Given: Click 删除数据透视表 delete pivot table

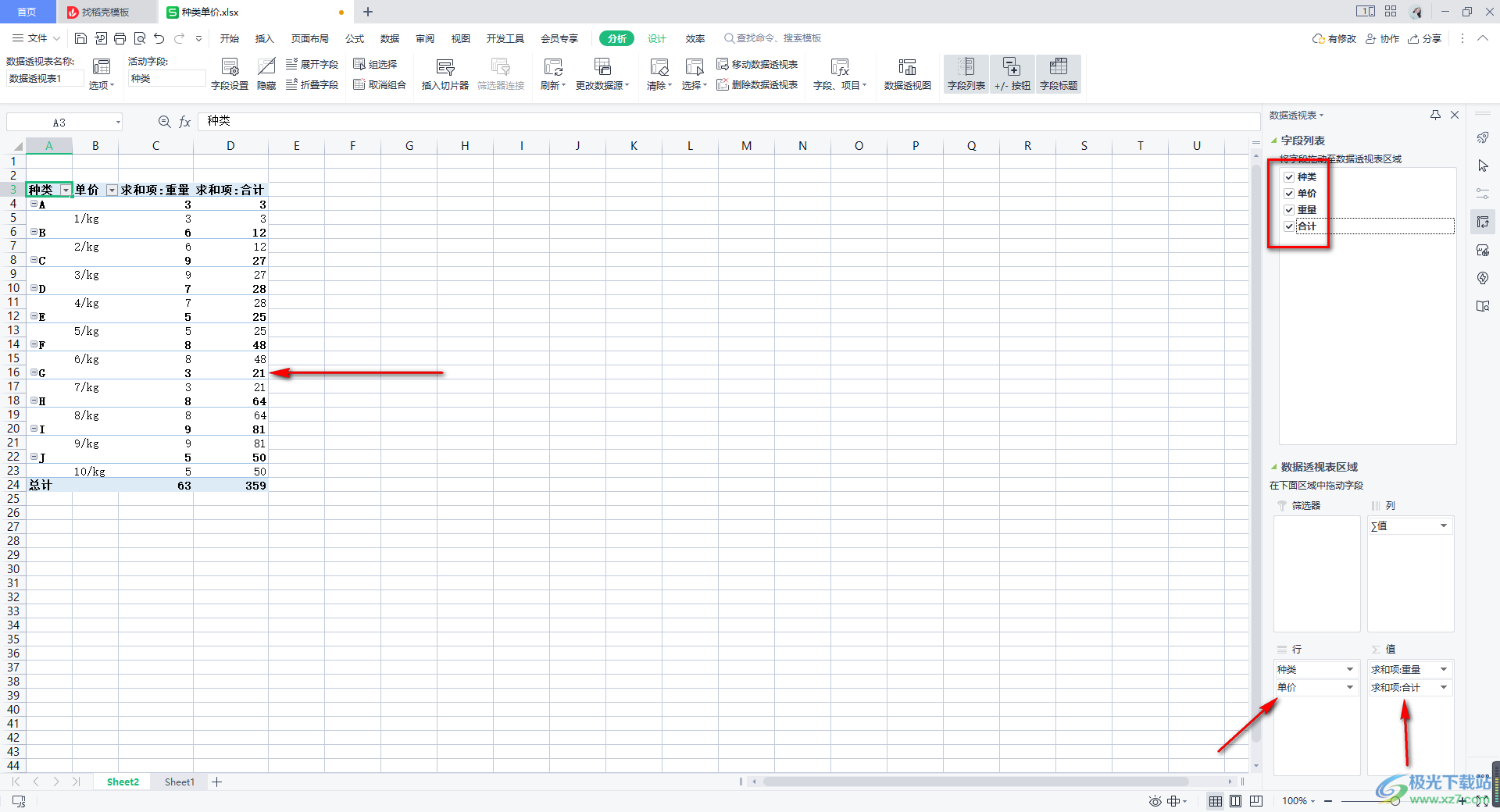Looking at the screenshot, I should (757, 84).
